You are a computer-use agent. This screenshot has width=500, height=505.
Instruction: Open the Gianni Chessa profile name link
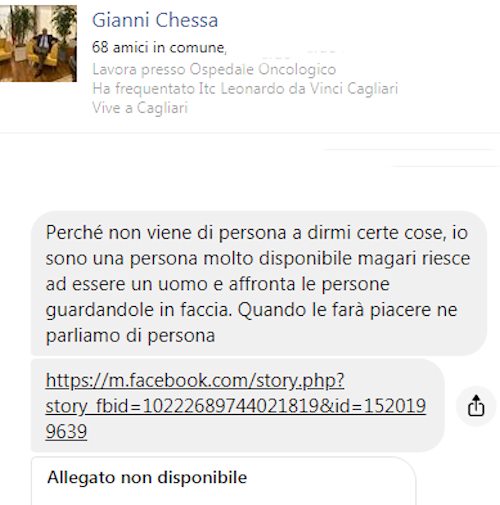point(155,20)
